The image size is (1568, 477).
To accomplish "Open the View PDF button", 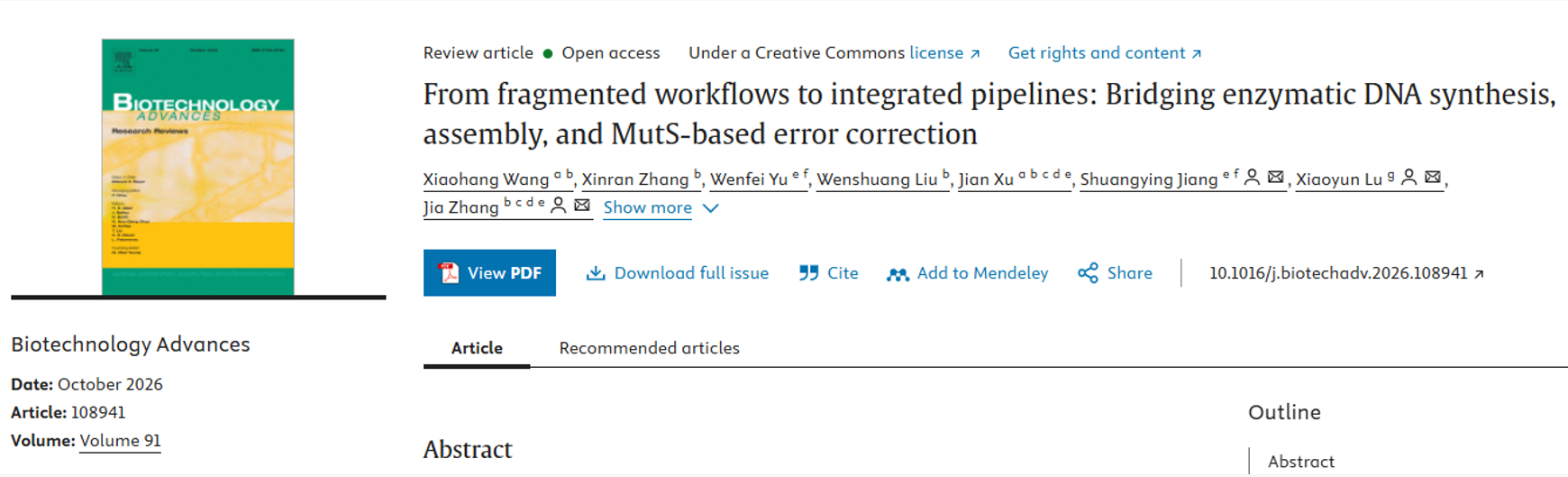I will point(489,273).
